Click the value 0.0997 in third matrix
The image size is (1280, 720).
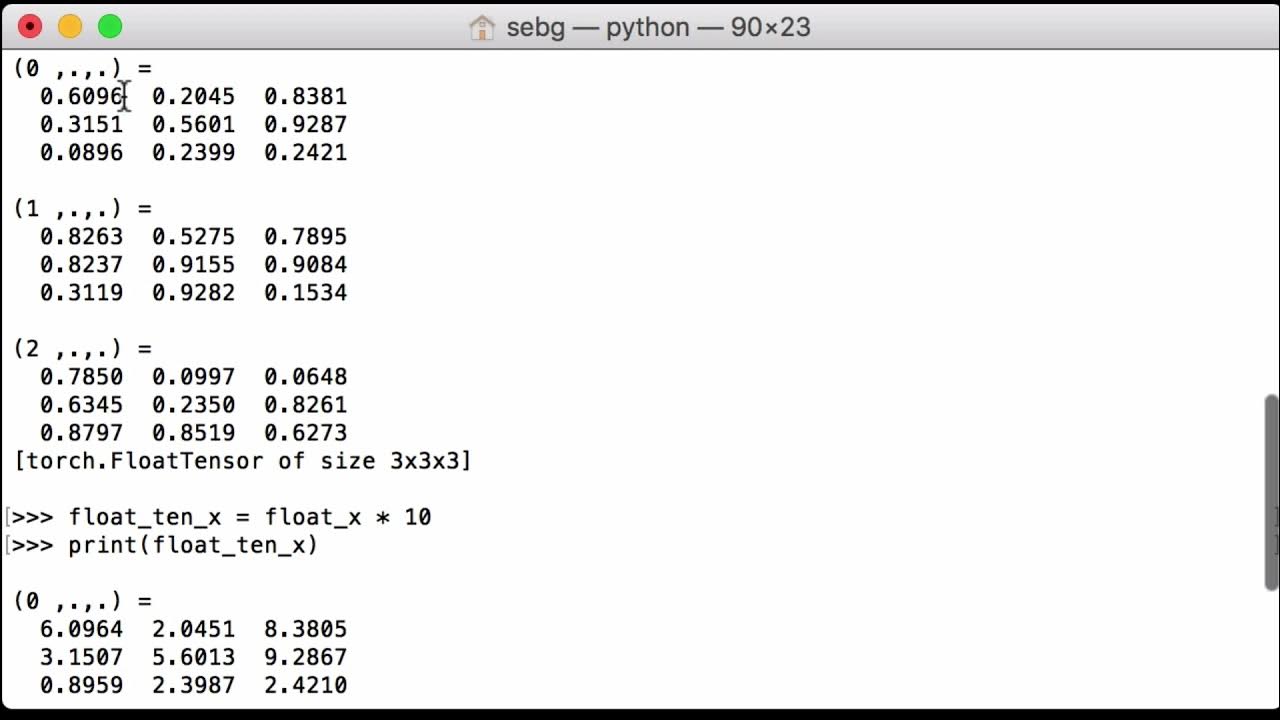point(194,377)
